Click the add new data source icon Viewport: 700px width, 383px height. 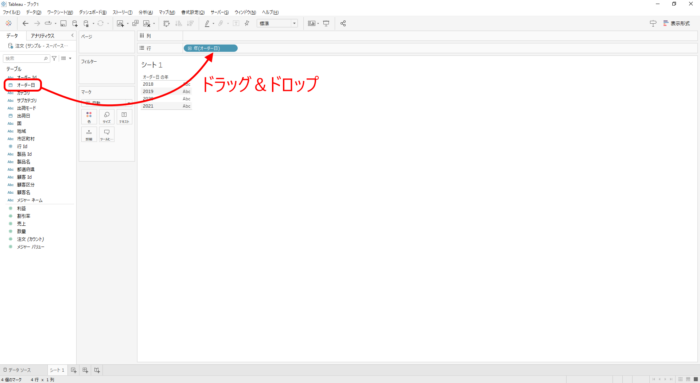point(75,23)
